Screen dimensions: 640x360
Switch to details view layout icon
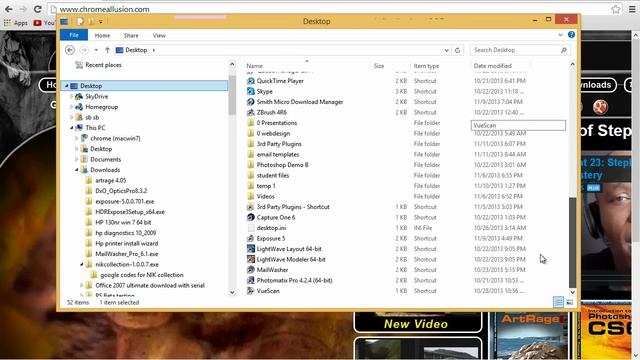(558, 302)
